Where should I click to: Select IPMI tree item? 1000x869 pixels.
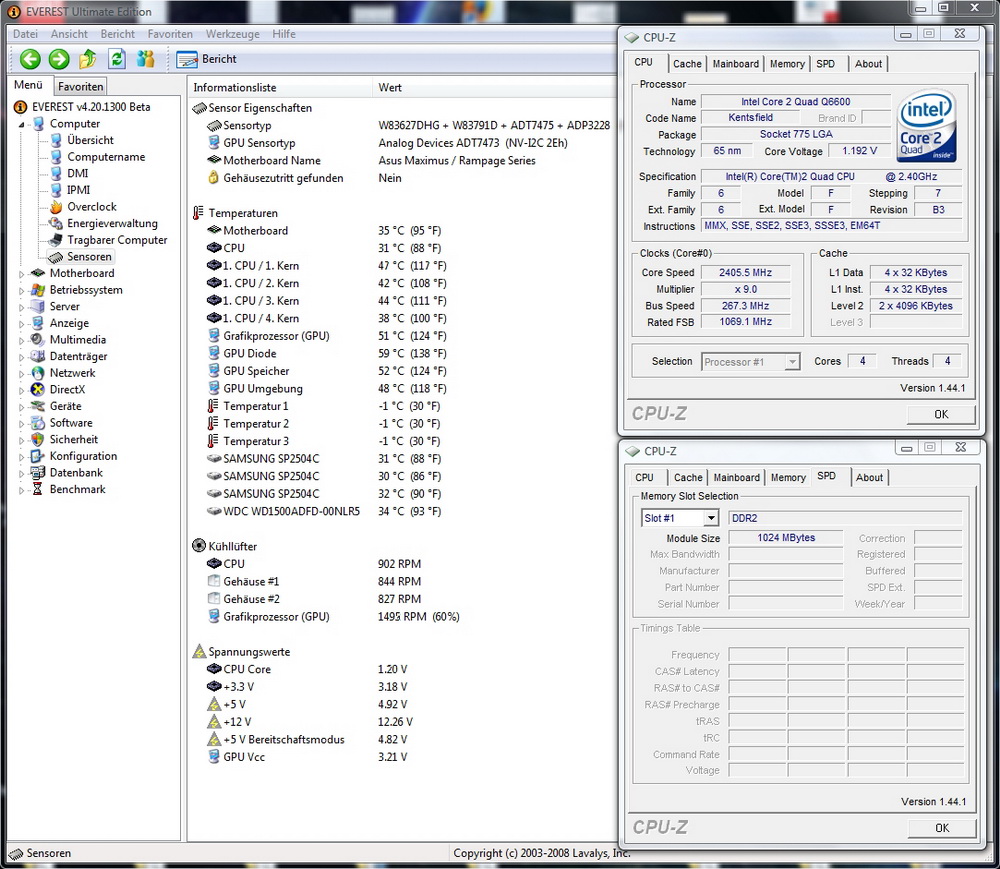78,190
